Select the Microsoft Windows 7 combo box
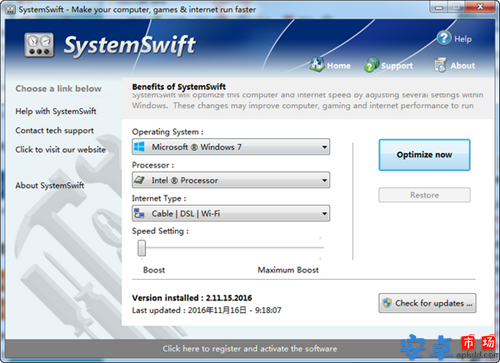Screen dimensions: 500x363 pos(231,147)
